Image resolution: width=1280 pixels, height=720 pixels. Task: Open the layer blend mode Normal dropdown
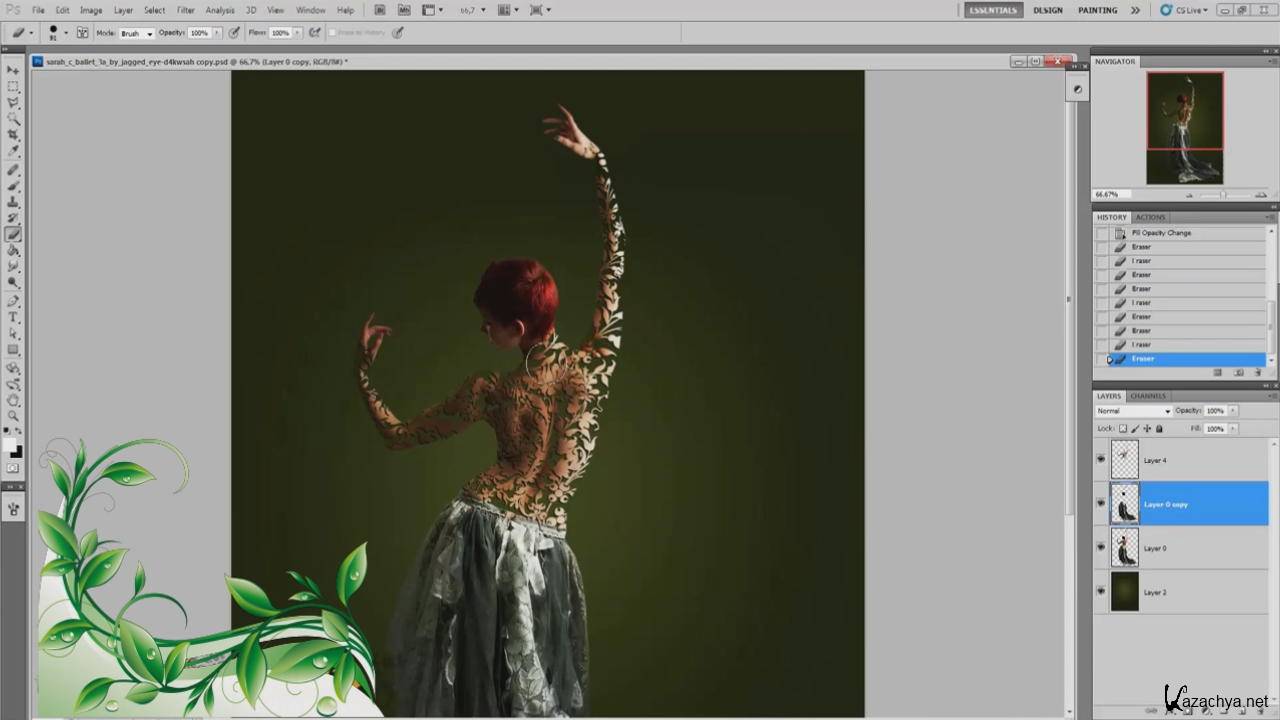click(x=1133, y=411)
